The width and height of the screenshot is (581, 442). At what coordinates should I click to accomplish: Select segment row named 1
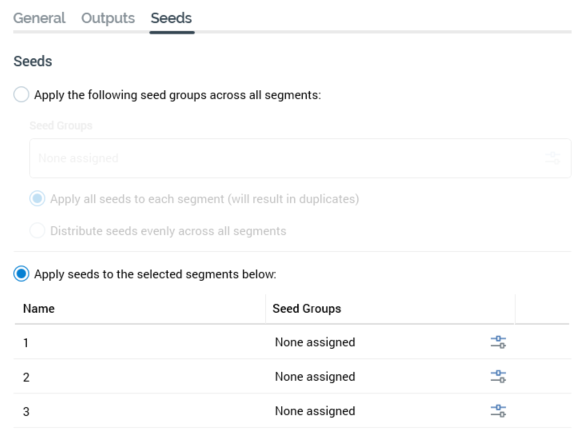[292, 342]
